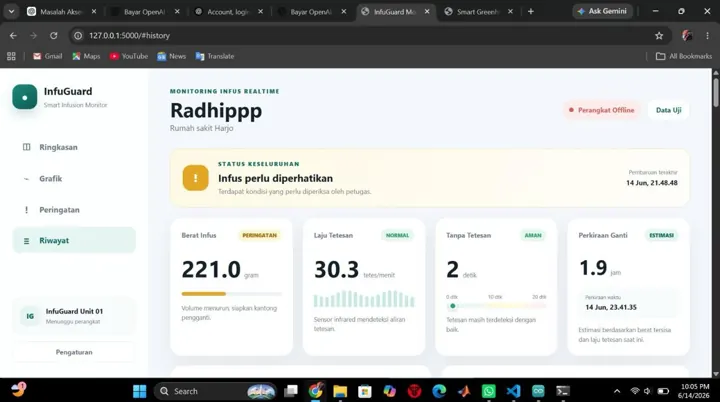
Task: Click the Berat Infus weight progress bar
Action: pyautogui.click(x=231, y=294)
